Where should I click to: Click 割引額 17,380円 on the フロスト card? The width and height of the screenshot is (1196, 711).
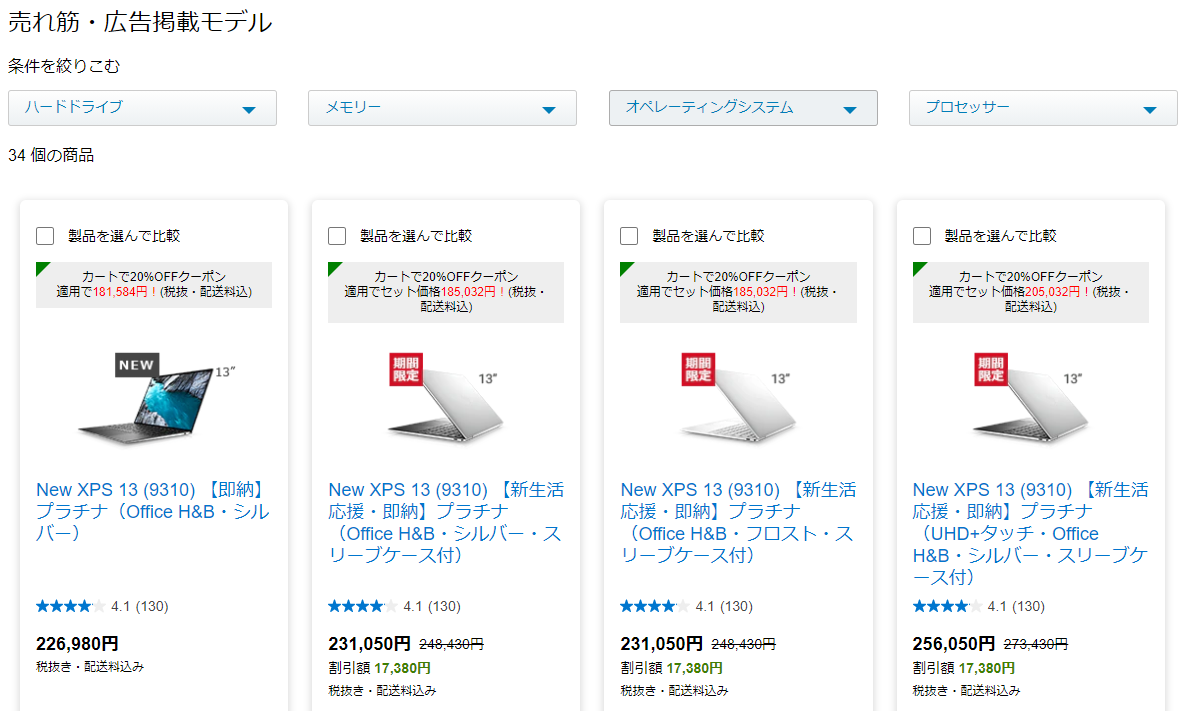[671, 668]
